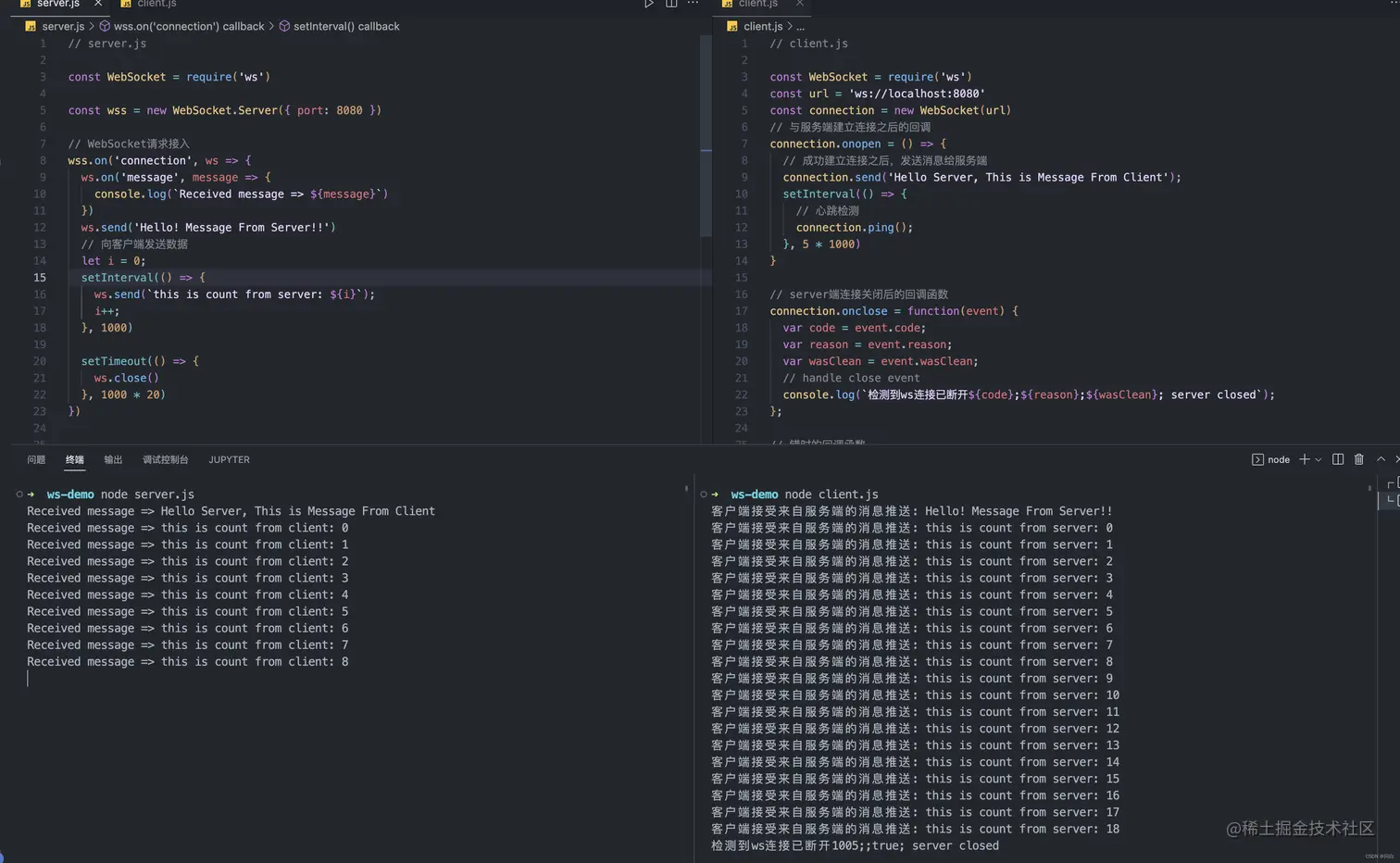Image resolution: width=1400 pixels, height=863 pixels.
Task: Click 'count from client: 8' terminal line
Action: coord(187,661)
